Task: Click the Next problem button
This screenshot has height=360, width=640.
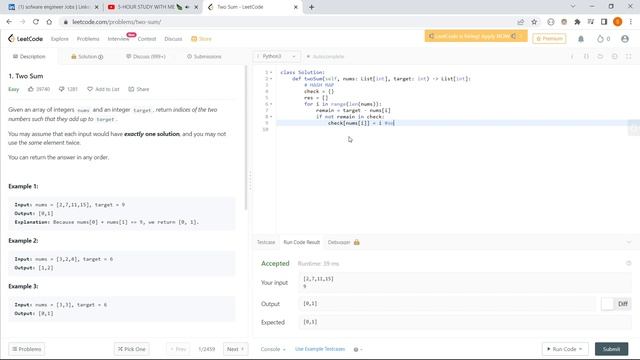Action: 236,349
